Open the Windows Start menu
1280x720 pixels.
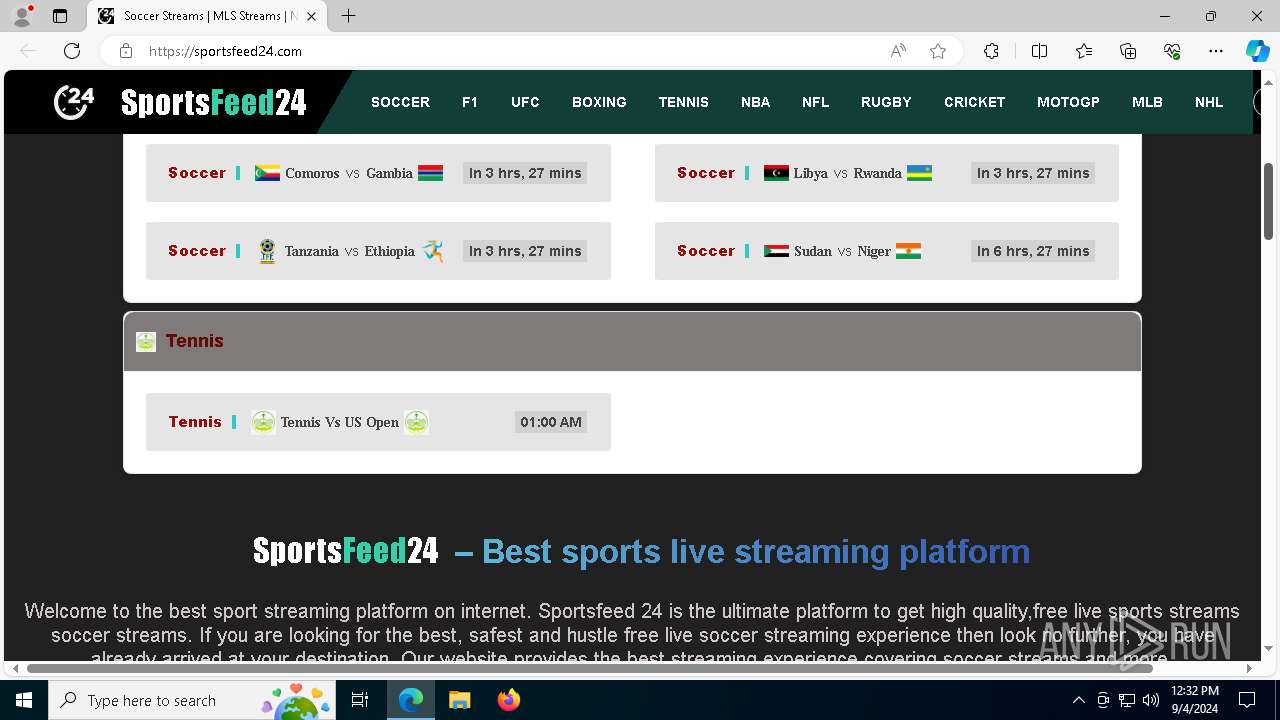tap(24, 700)
